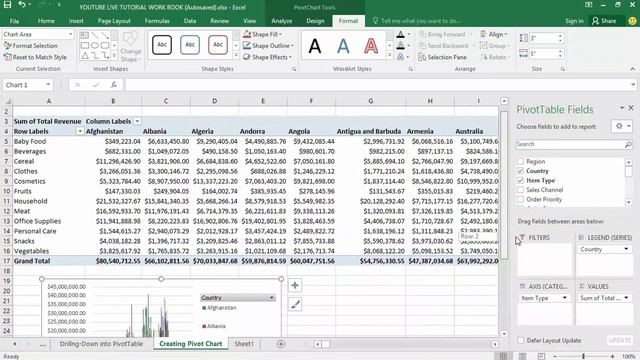
Task: Check the Region field checkbox
Action: (x=520, y=162)
